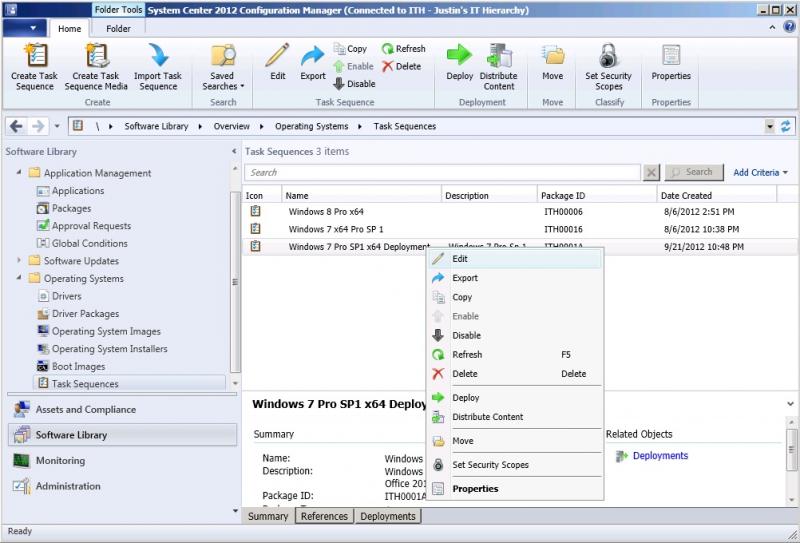The image size is (800, 543).
Task: Click Refresh in the ribbon
Action: tap(403, 49)
